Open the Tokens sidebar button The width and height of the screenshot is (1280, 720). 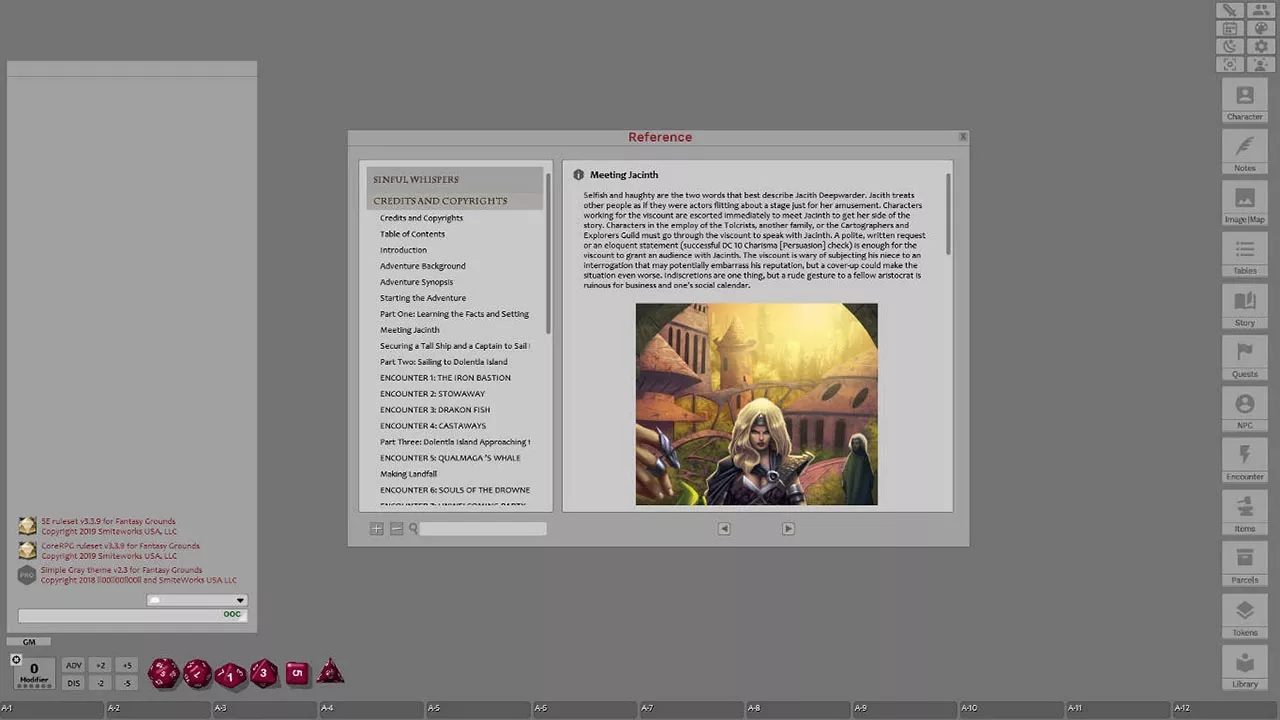1245,616
